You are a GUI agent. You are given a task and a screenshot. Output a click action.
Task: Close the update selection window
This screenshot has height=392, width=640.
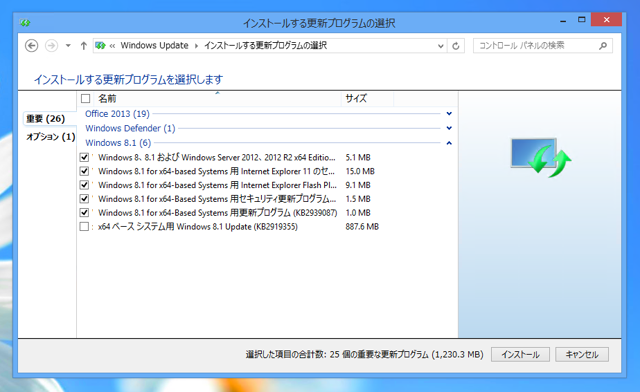tap(606, 20)
